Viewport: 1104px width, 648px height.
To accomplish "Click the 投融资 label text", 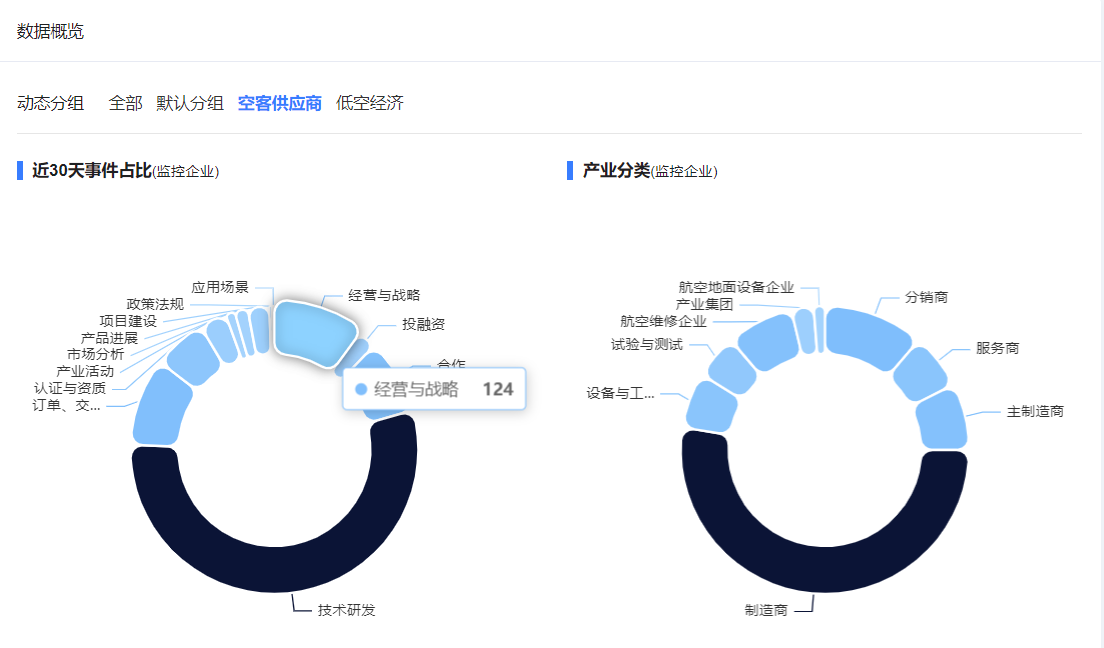I will 424,324.
